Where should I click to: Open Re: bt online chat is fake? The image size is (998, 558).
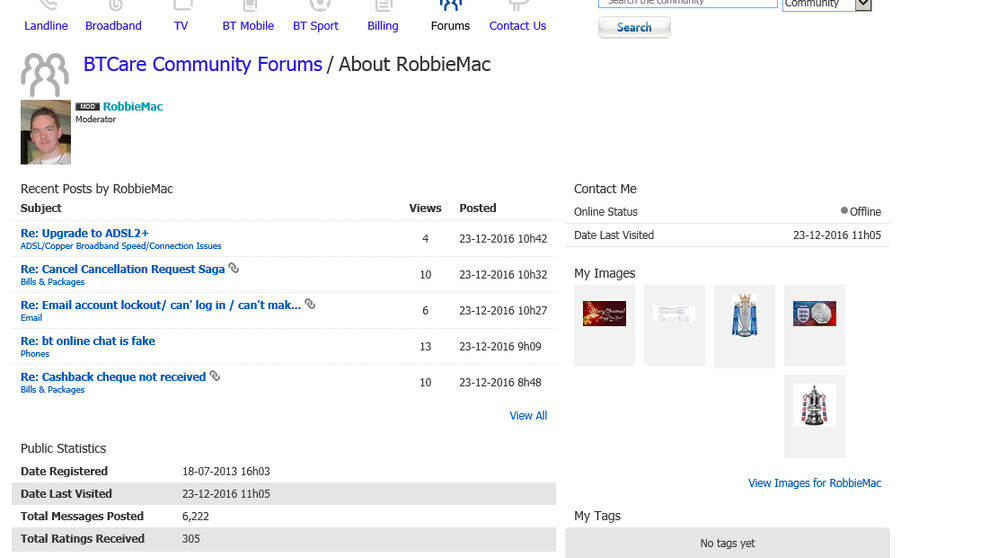88,341
